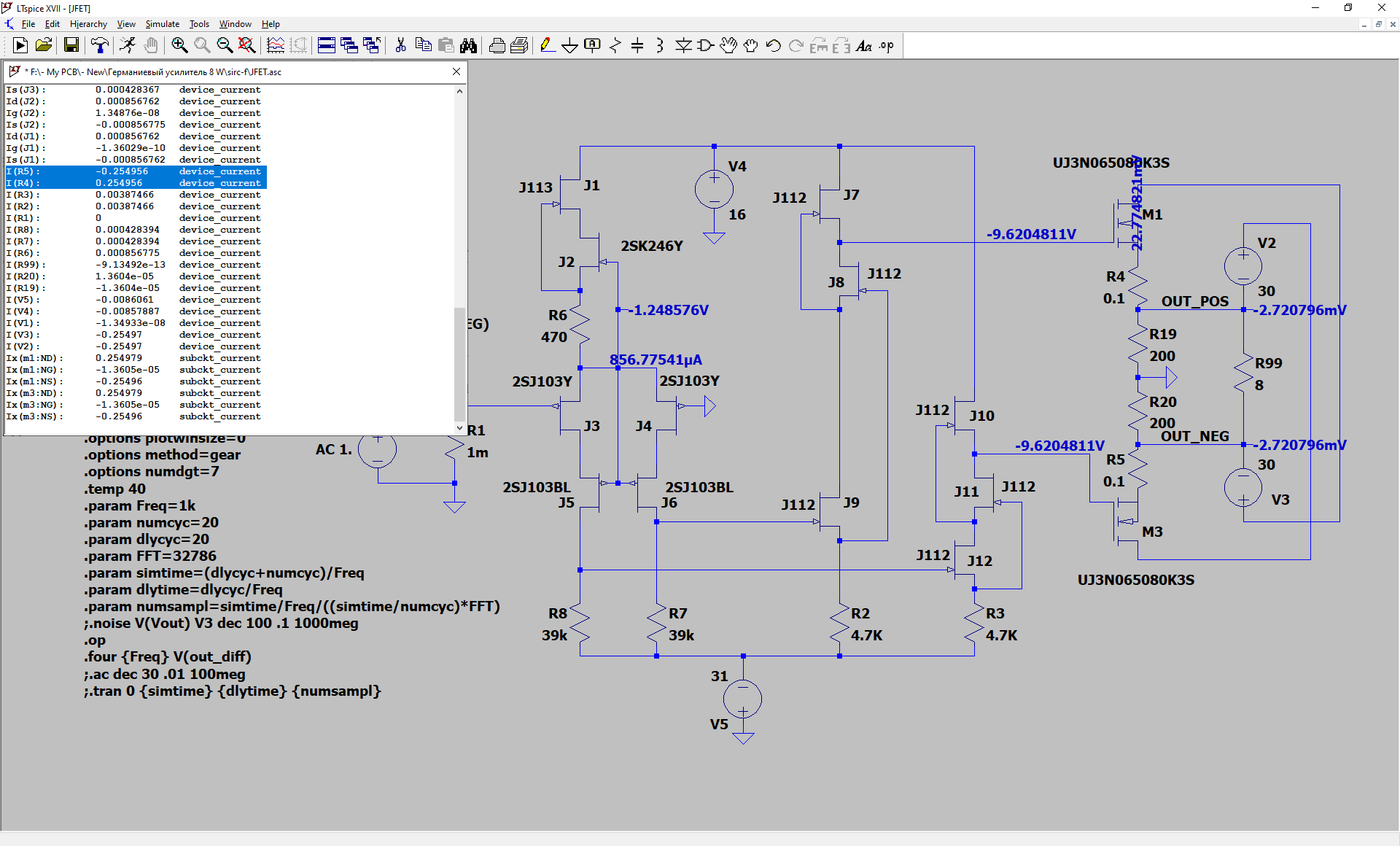Select the Drag tool closed hand icon
This screenshot has height=846, width=1400.
750,45
